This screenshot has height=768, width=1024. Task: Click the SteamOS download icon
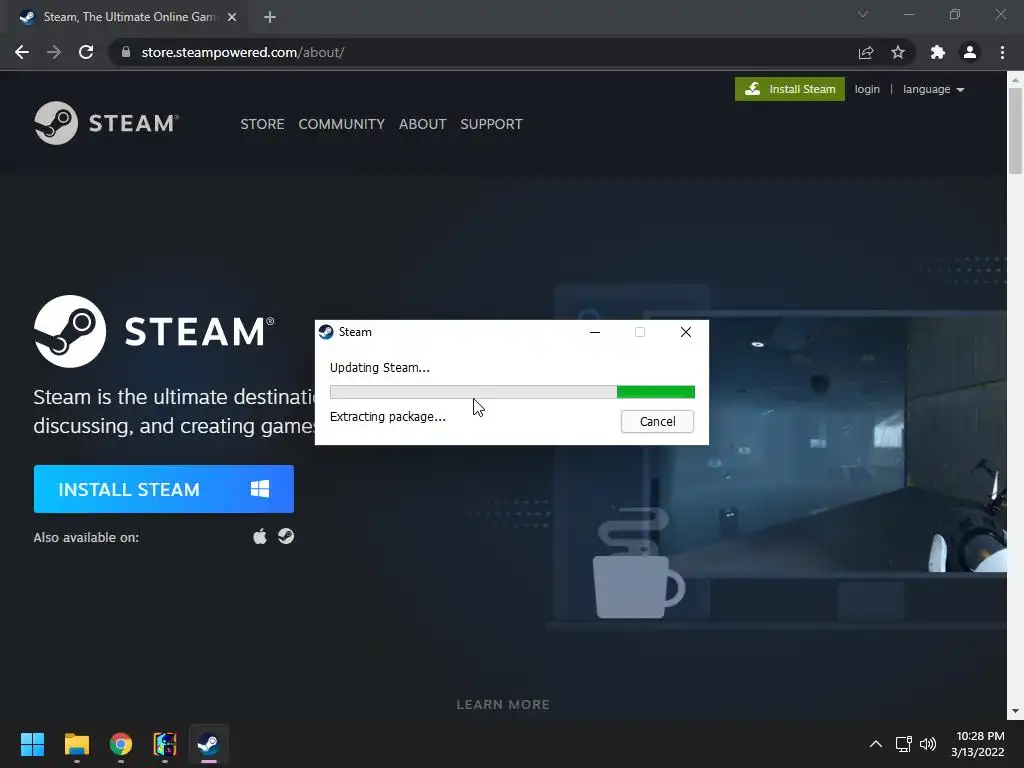pyautogui.click(x=286, y=536)
